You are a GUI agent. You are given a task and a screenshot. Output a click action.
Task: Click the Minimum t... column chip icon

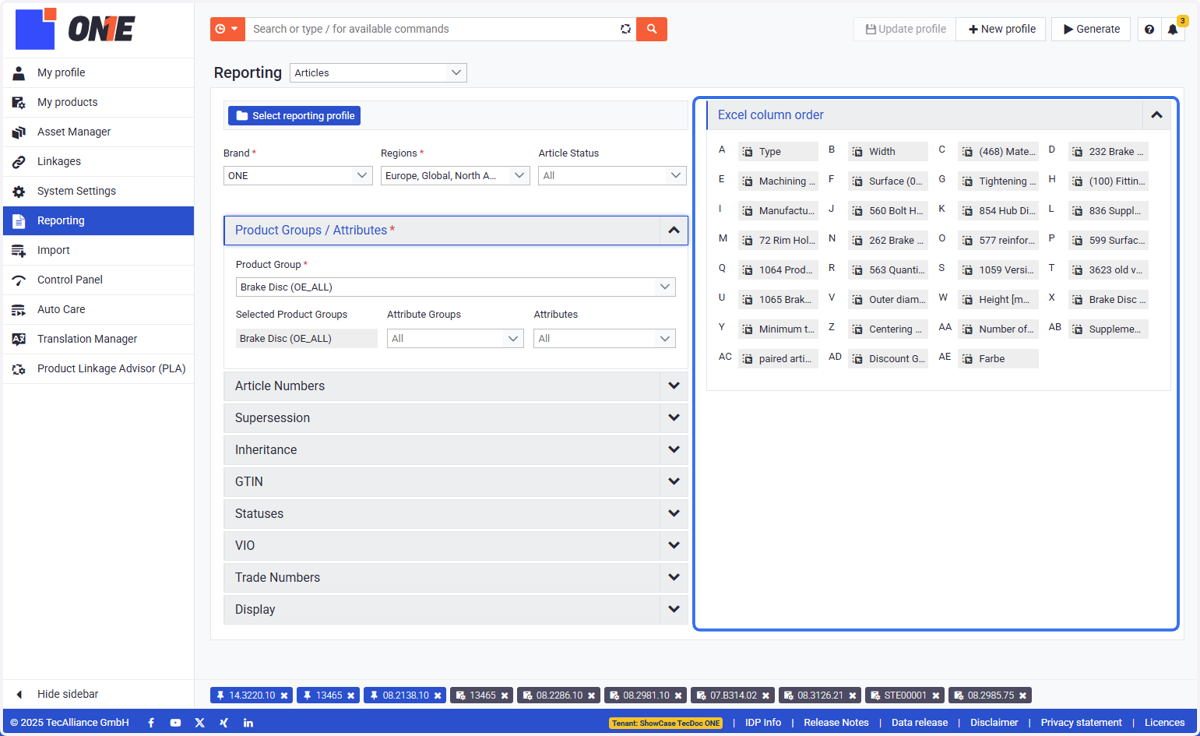747,329
